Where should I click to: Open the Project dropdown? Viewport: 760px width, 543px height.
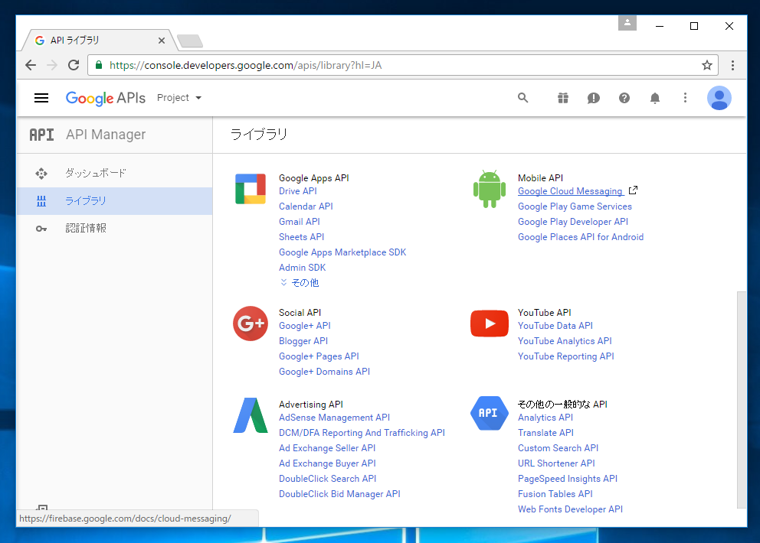tap(179, 98)
